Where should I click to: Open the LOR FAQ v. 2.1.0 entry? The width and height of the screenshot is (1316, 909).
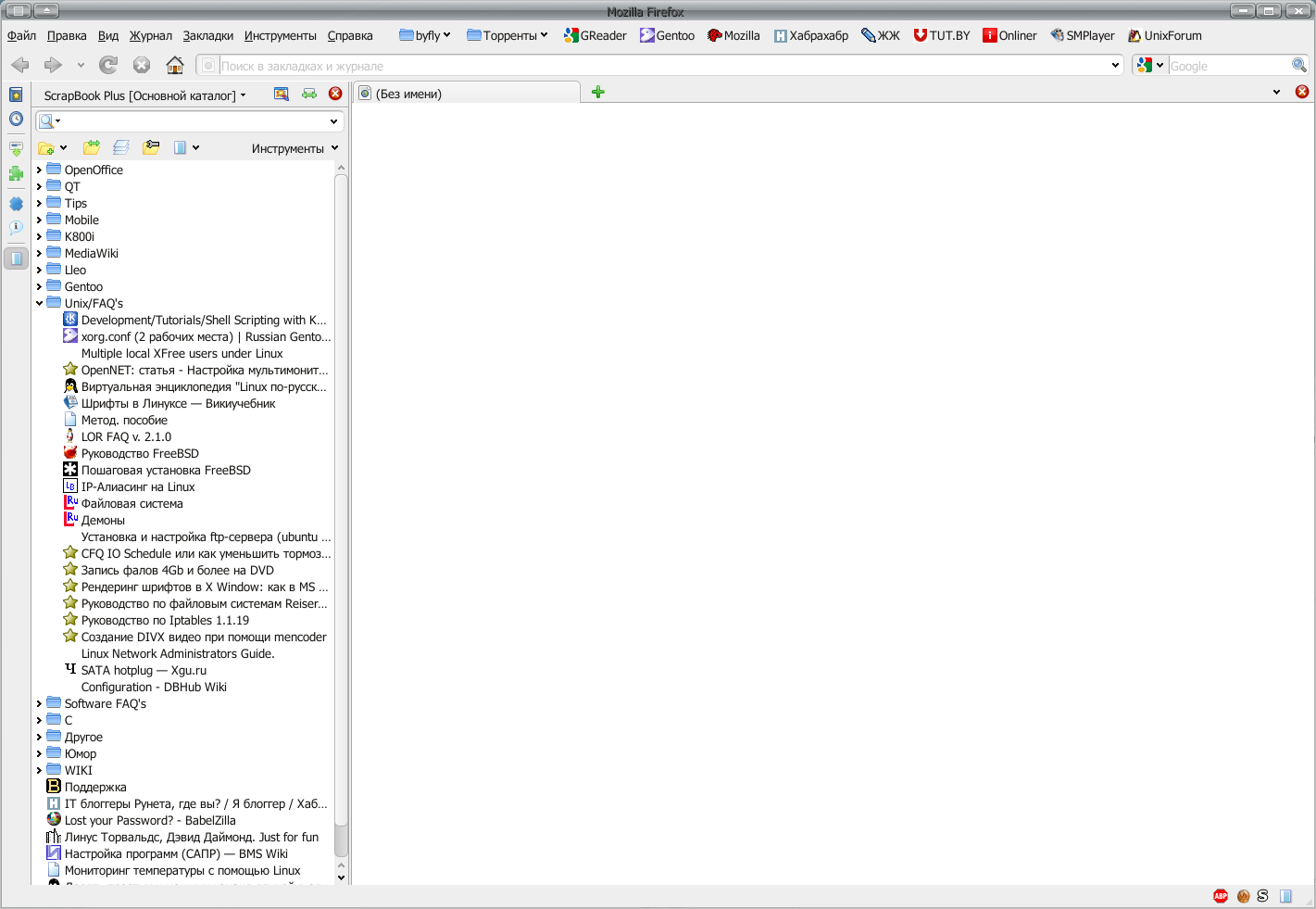tap(126, 436)
